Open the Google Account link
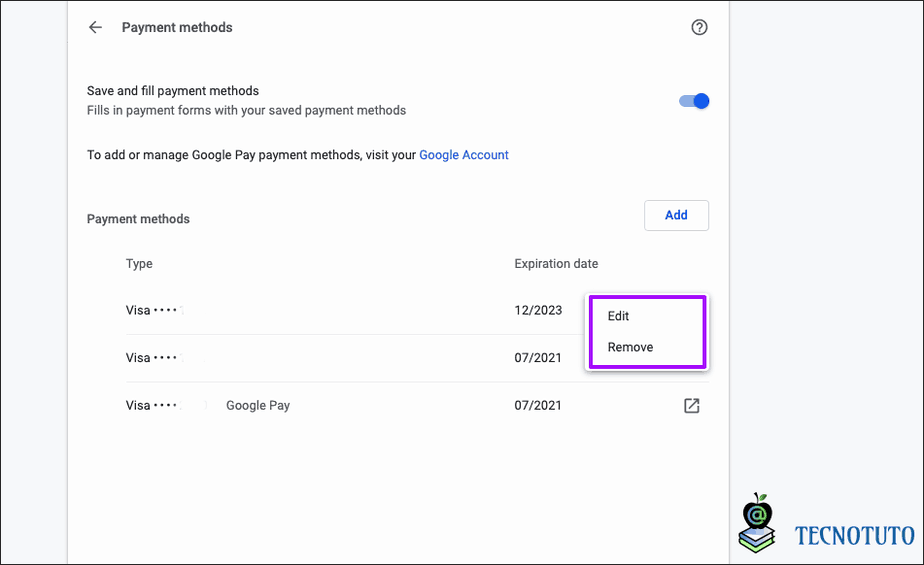The height and width of the screenshot is (565, 924). pyautogui.click(x=464, y=155)
